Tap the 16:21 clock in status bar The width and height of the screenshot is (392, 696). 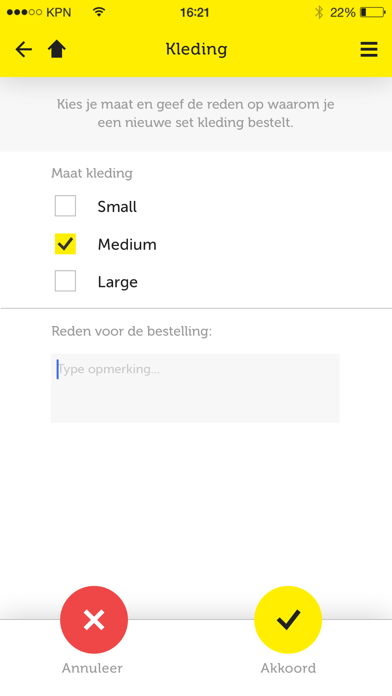click(x=194, y=12)
